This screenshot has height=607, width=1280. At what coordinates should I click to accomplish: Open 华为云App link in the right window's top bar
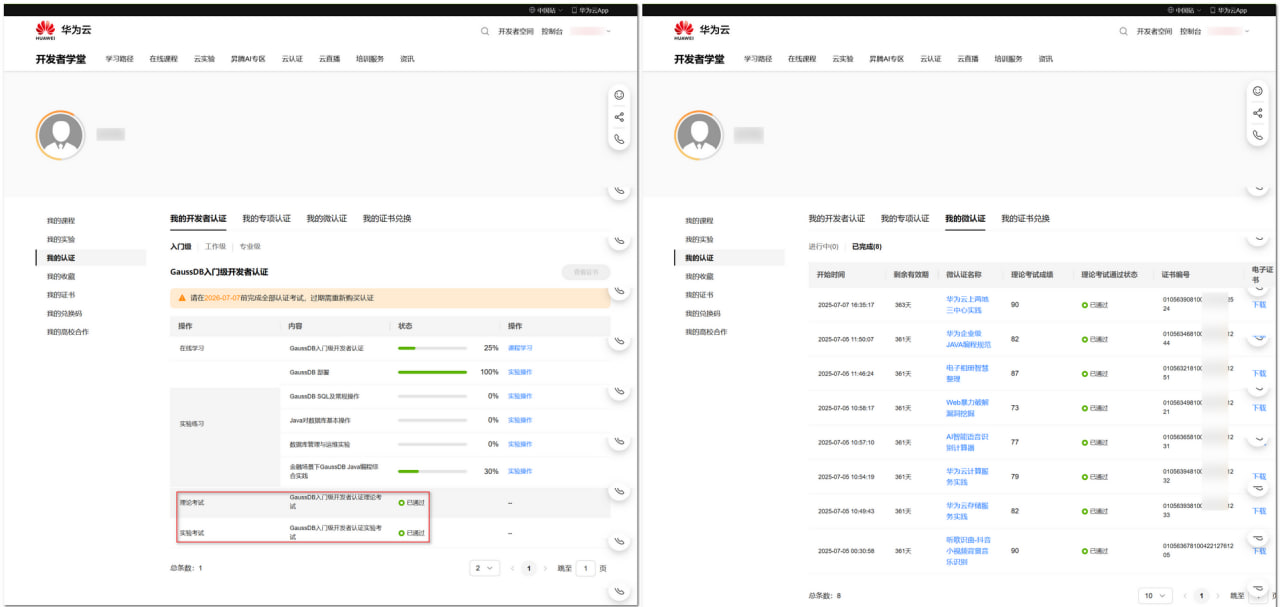coord(1228,10)
